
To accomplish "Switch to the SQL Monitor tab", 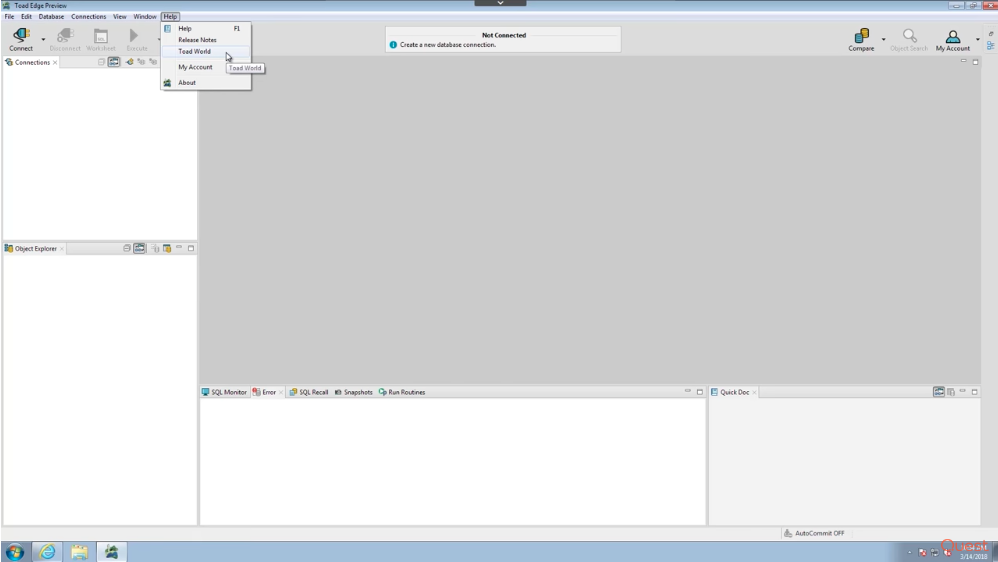I will tap(225, 392).
